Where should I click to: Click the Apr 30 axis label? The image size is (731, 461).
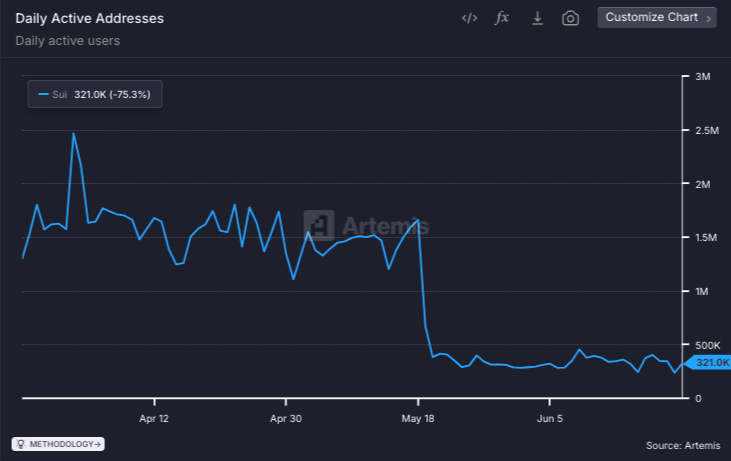[286, 419]
